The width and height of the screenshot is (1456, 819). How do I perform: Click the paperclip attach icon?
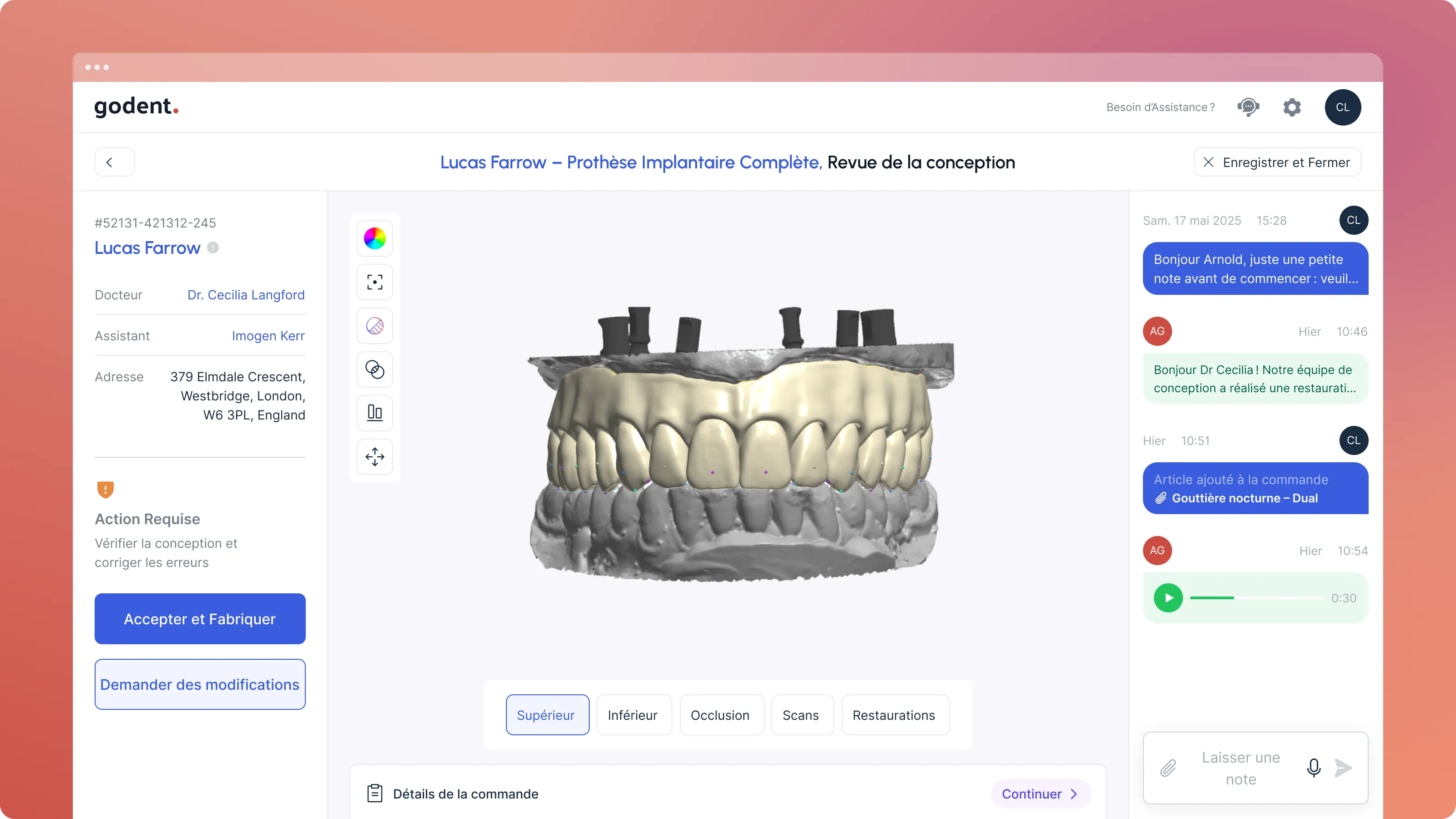(x=1168, y=768)
